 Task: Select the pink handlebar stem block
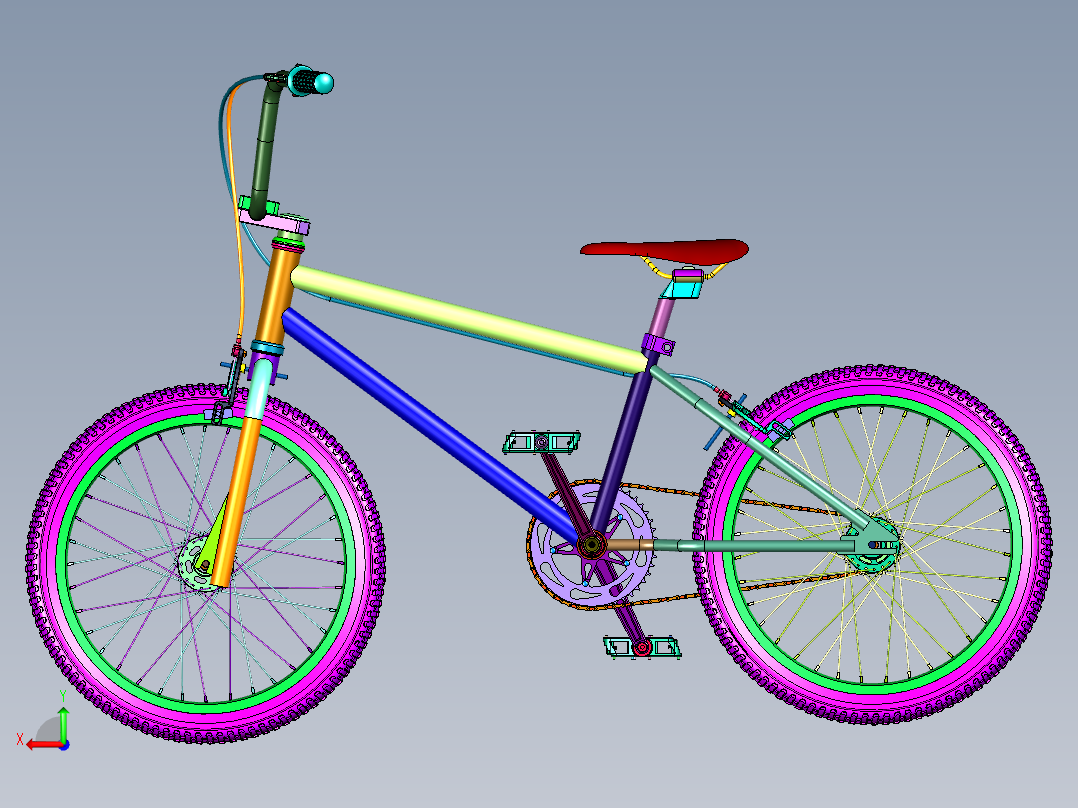pos(275,221)
